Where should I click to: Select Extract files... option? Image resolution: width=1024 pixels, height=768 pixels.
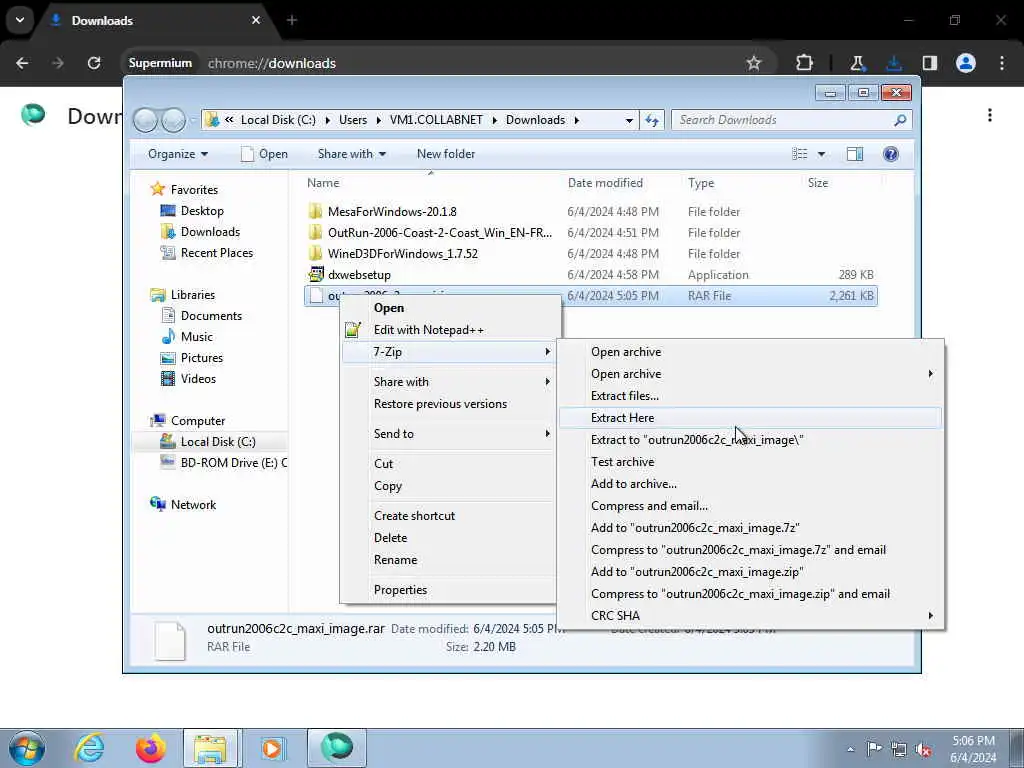750,396
